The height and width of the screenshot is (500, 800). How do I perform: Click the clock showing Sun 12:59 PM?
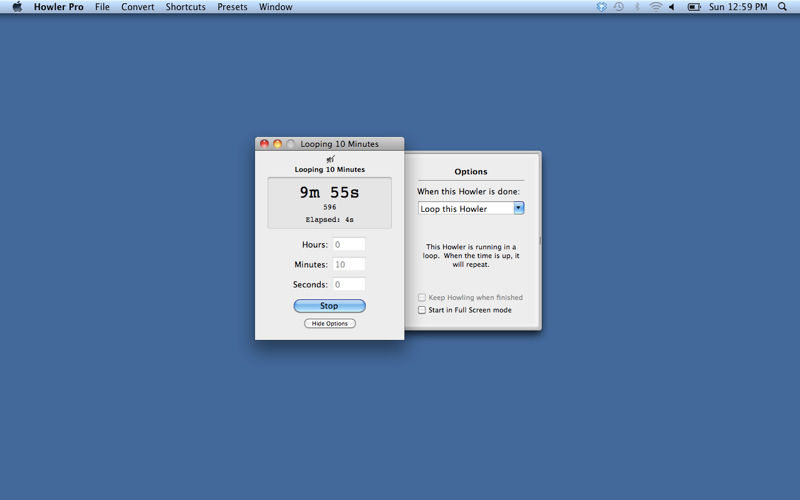(x=738, y=7)
